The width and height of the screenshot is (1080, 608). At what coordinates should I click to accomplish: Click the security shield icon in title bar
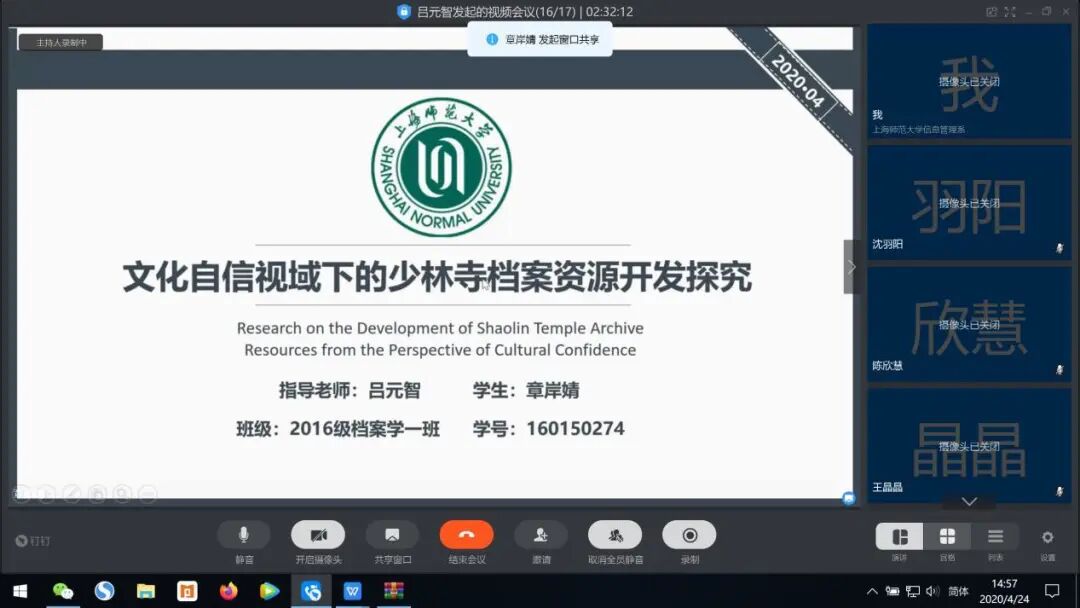pyautogui.click(x=404, y=12)
